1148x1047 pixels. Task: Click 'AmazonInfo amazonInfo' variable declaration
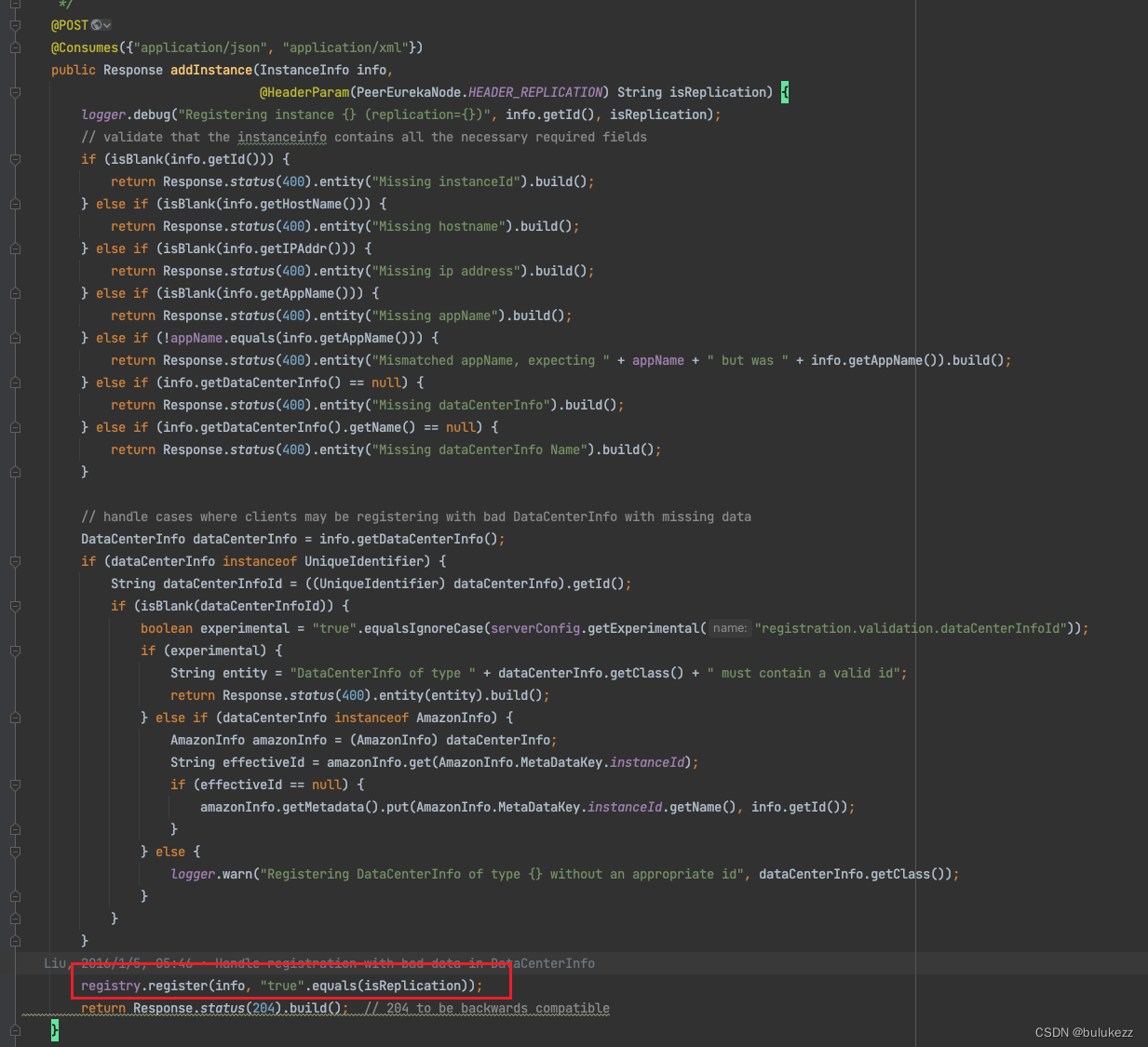[x=249, y=740]
